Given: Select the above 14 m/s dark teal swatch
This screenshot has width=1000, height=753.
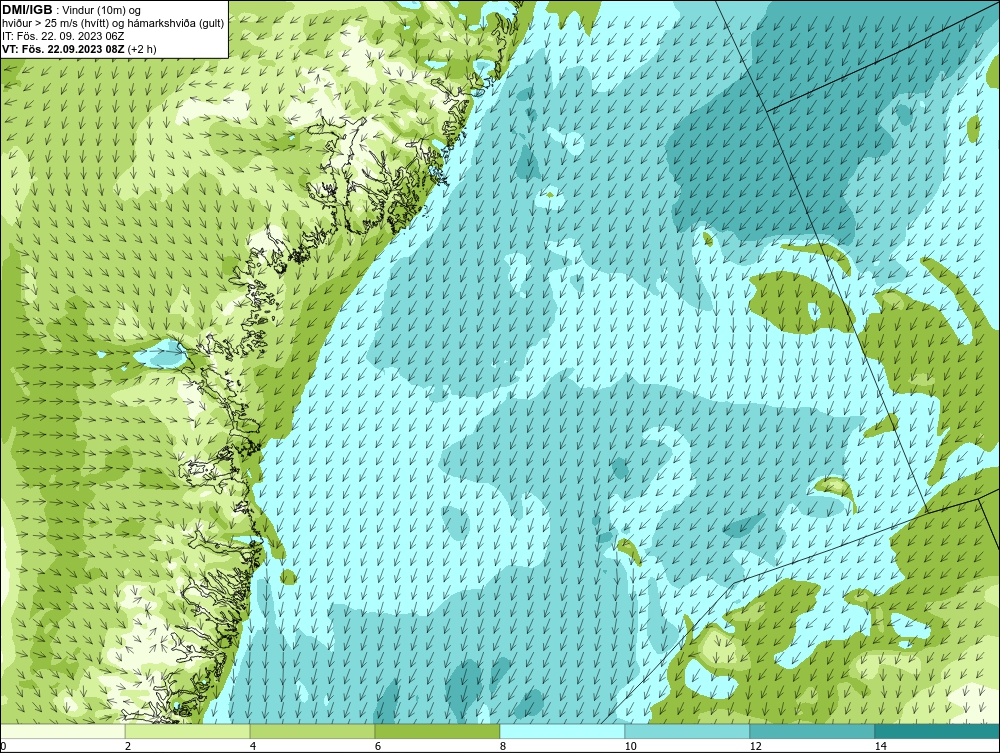Looking at the screenshot, I should 938,731.
